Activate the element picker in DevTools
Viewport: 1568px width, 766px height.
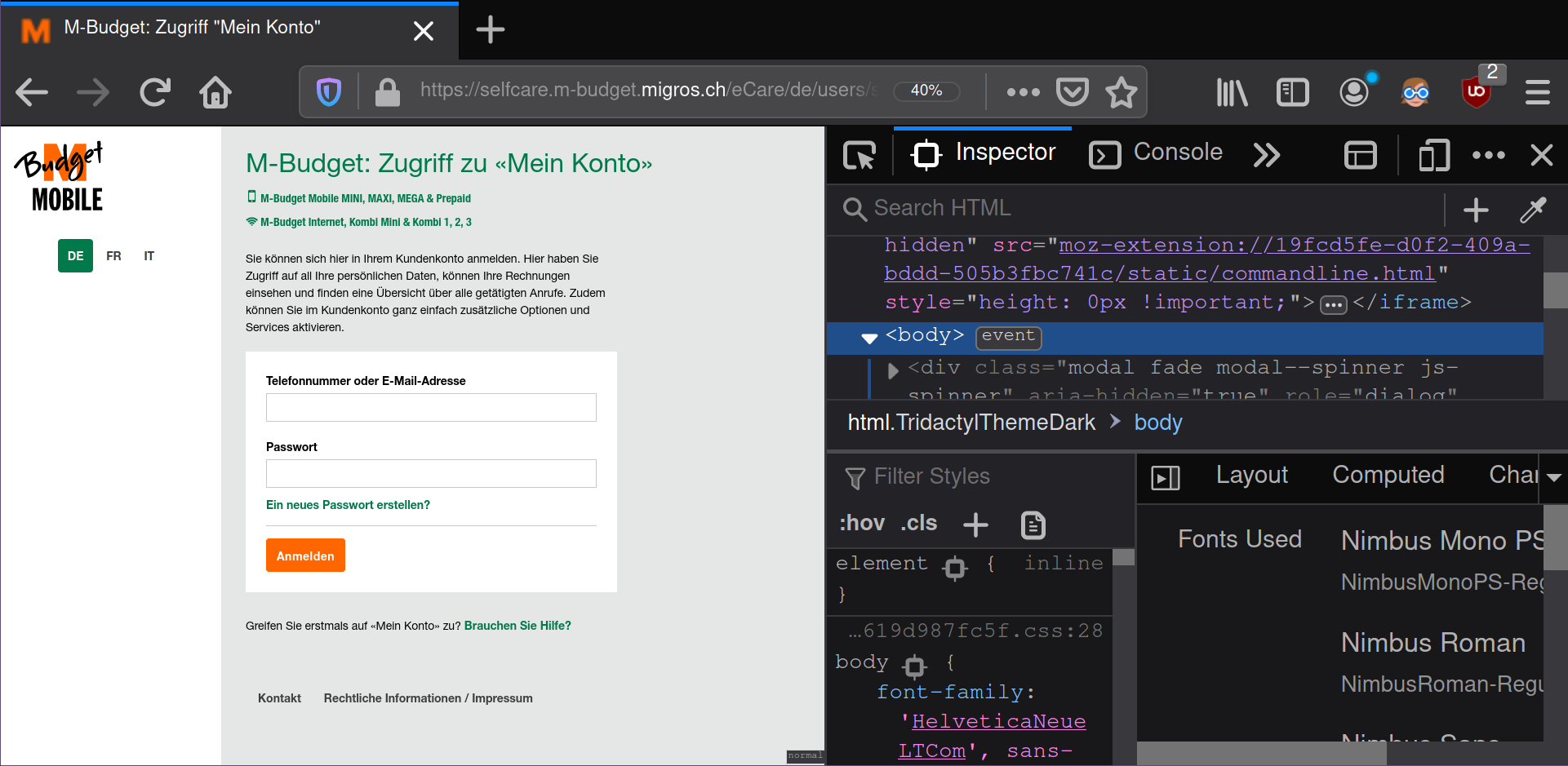click(x=860, y=155)
